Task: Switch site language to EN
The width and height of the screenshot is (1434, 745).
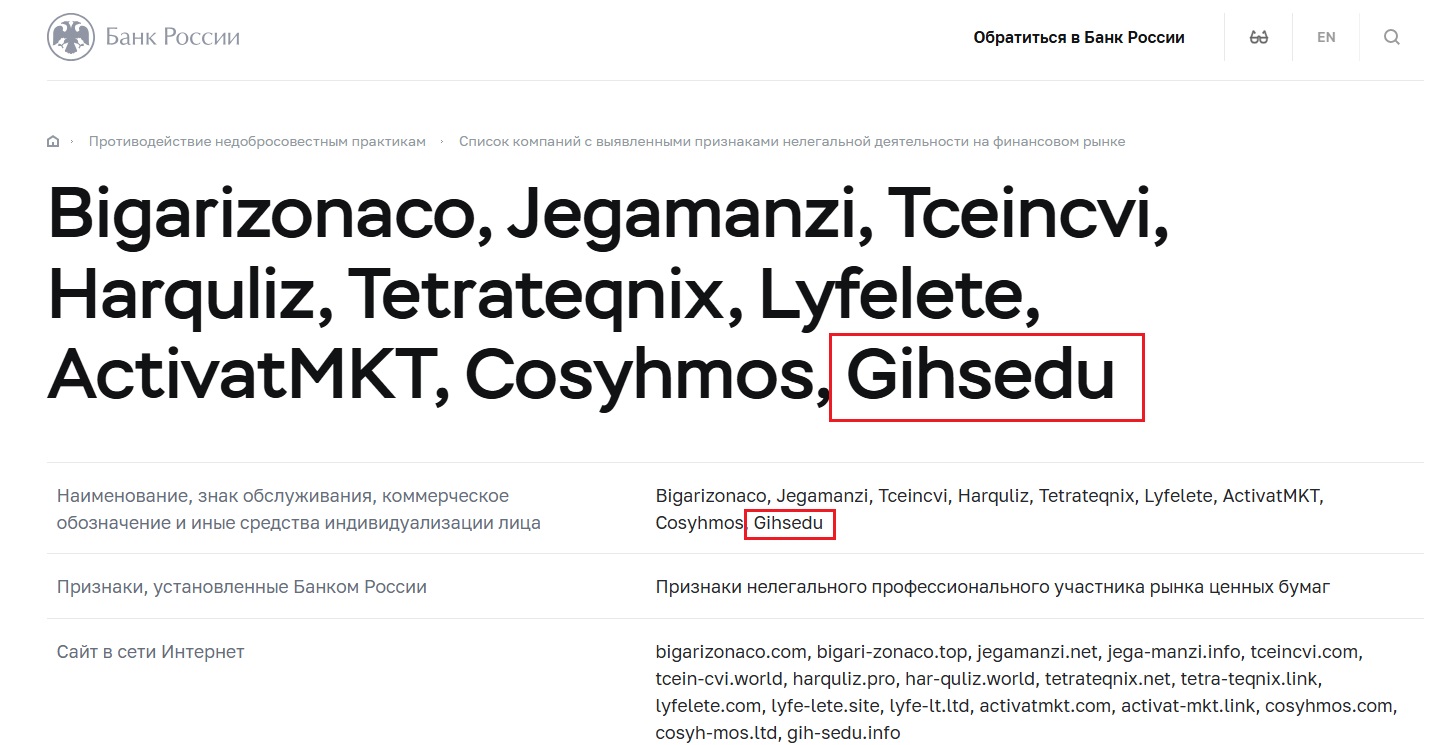Action: point(1326,38)
